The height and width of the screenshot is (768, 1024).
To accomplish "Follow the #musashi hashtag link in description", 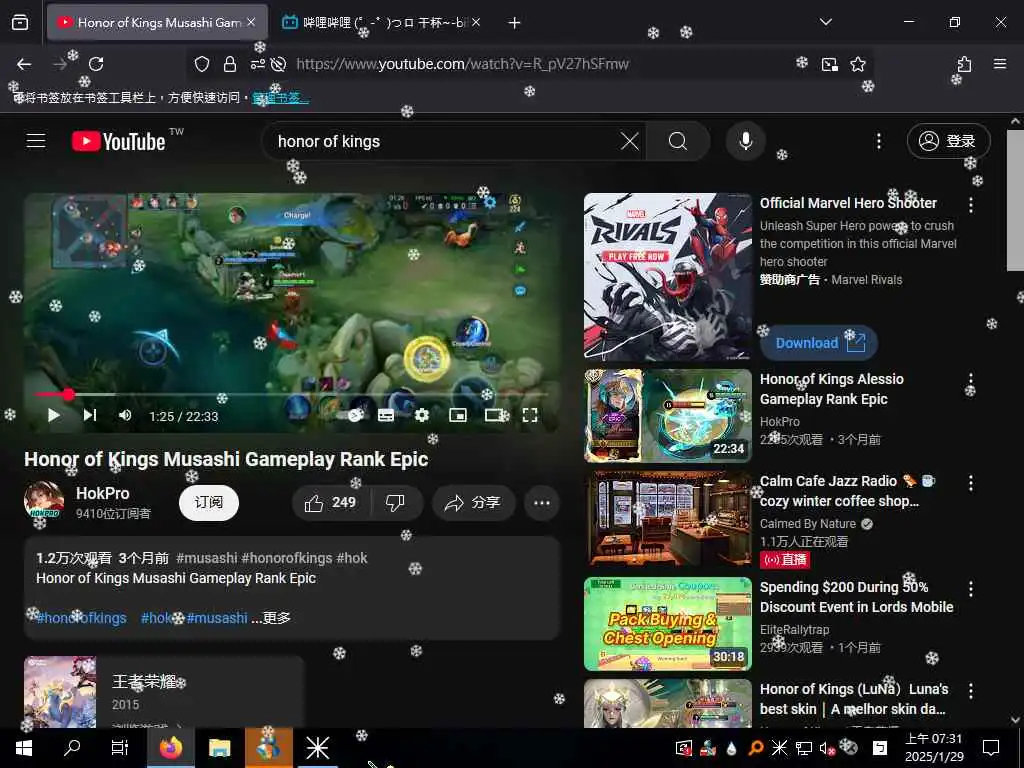I will coord(217,618).
